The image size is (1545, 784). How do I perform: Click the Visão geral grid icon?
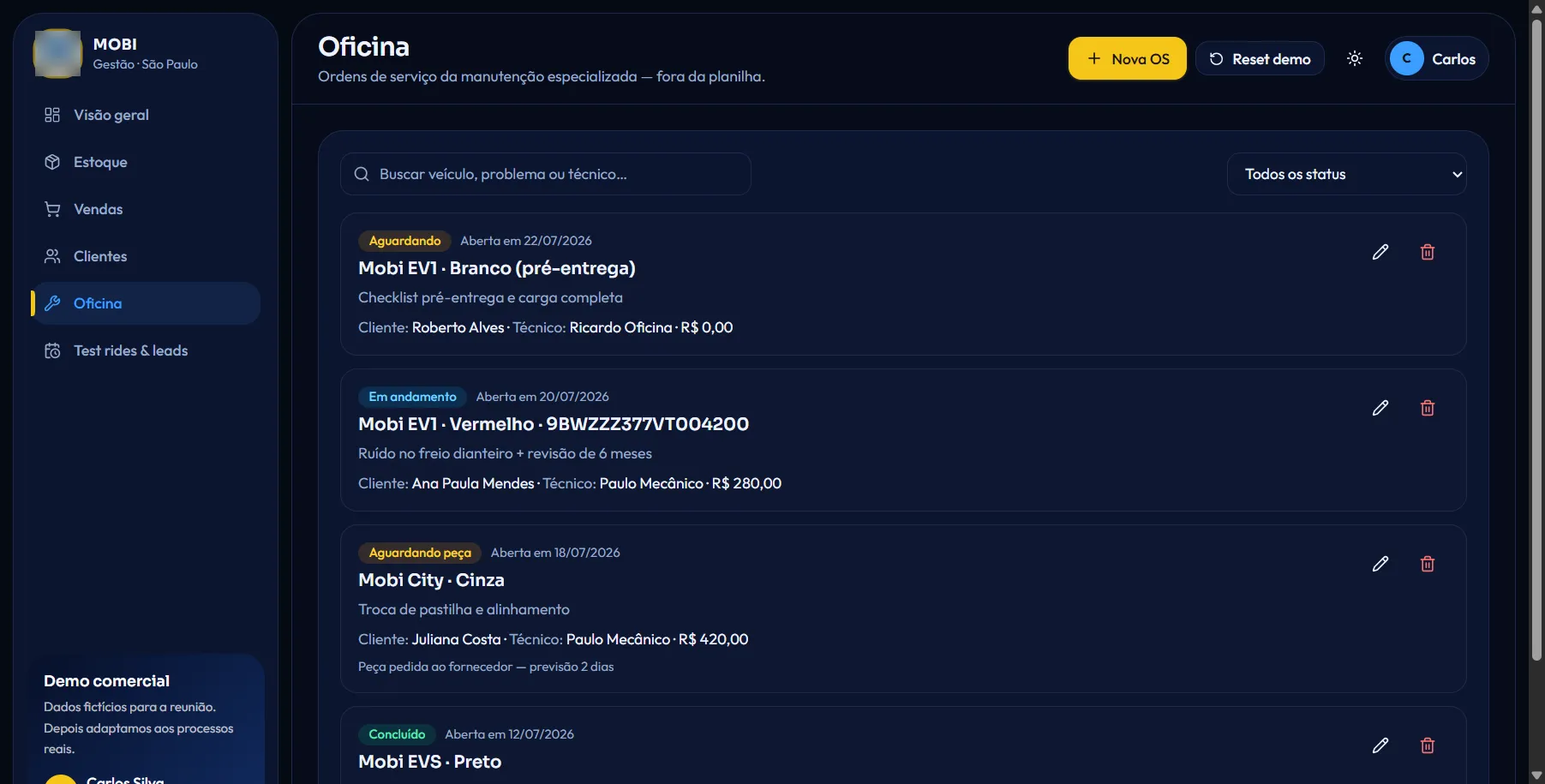pyautogui.click(x=52, y=115)
